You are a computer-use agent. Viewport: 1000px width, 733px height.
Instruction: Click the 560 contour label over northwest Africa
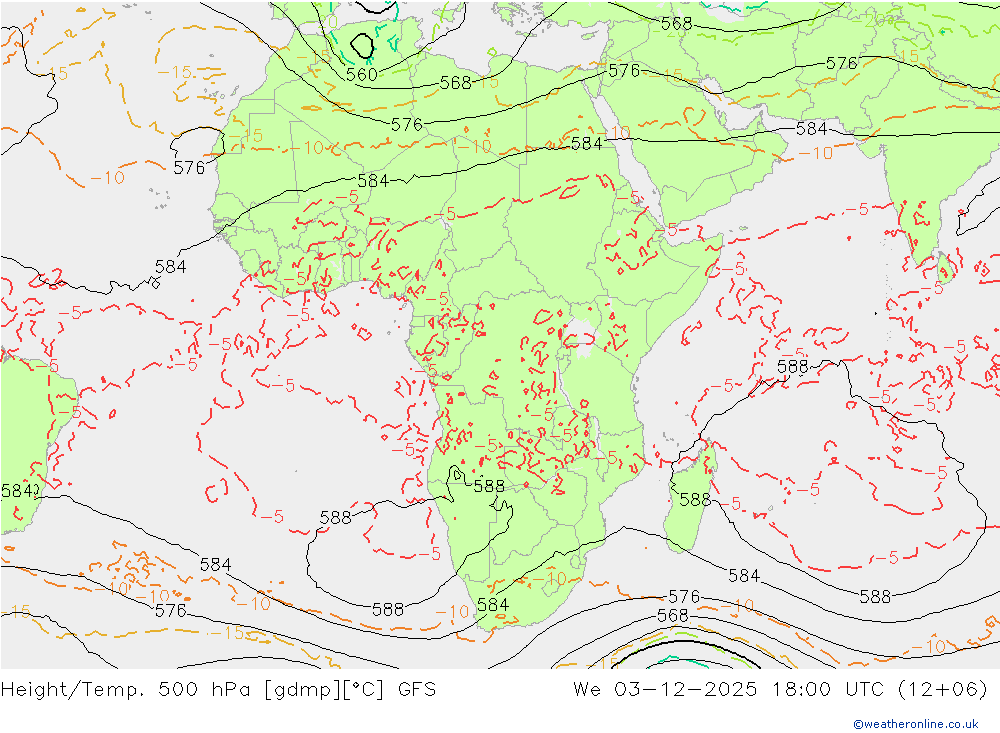[362, 75]
